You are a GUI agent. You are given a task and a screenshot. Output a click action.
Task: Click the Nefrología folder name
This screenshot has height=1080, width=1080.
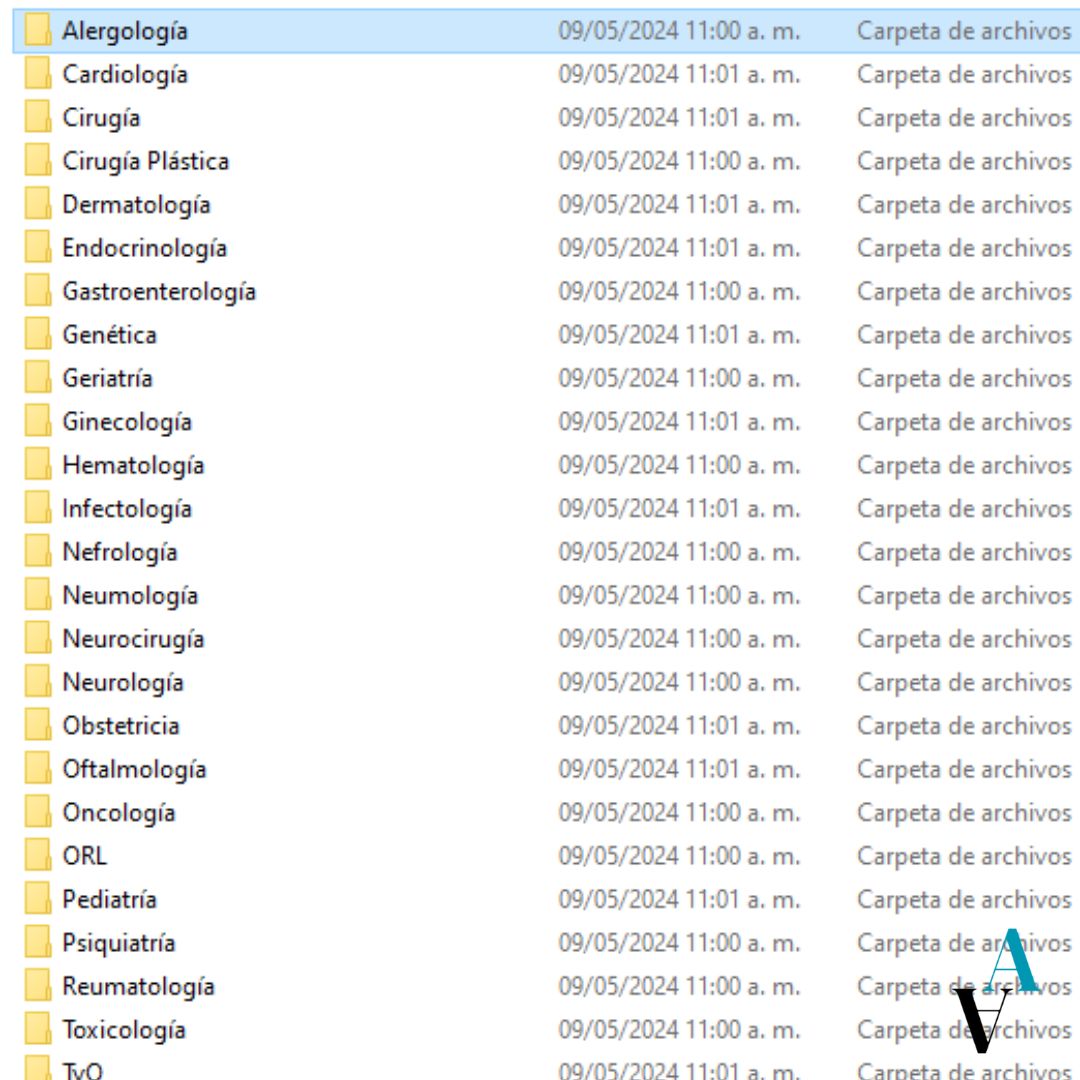pos(119,552)
